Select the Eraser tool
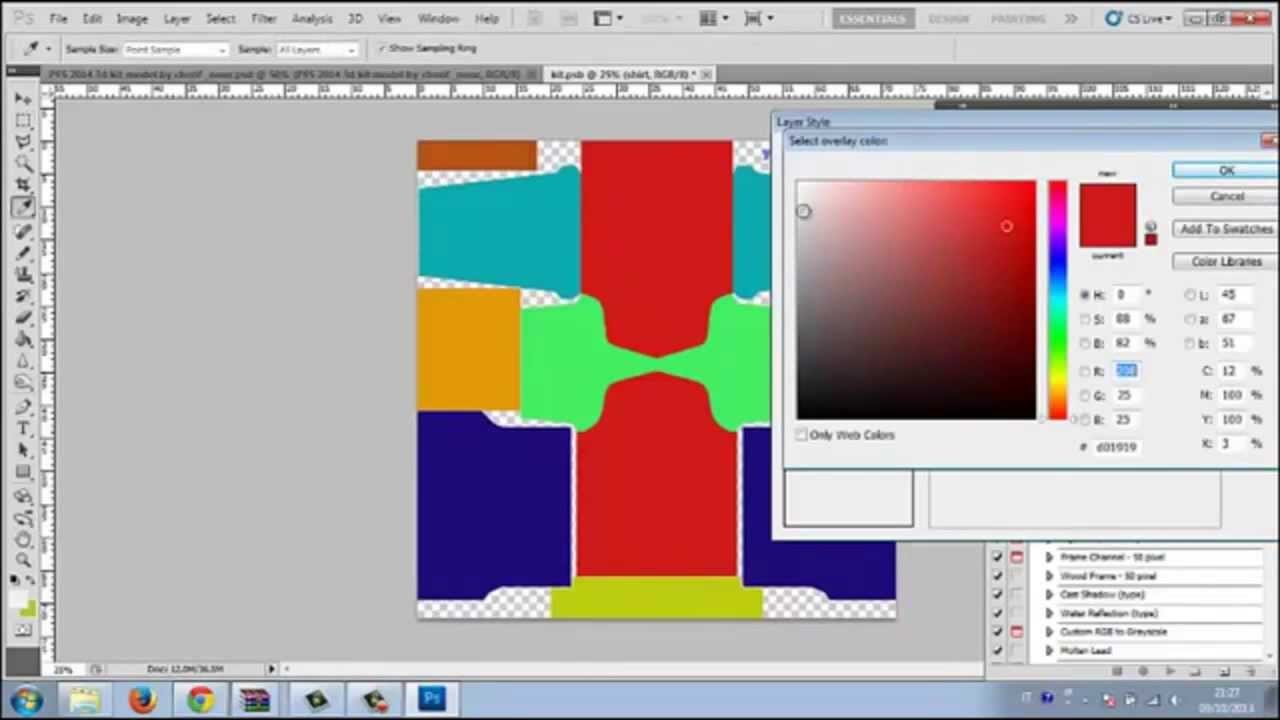This screenshot has height=720, width=1280. [x=23, y=318]
